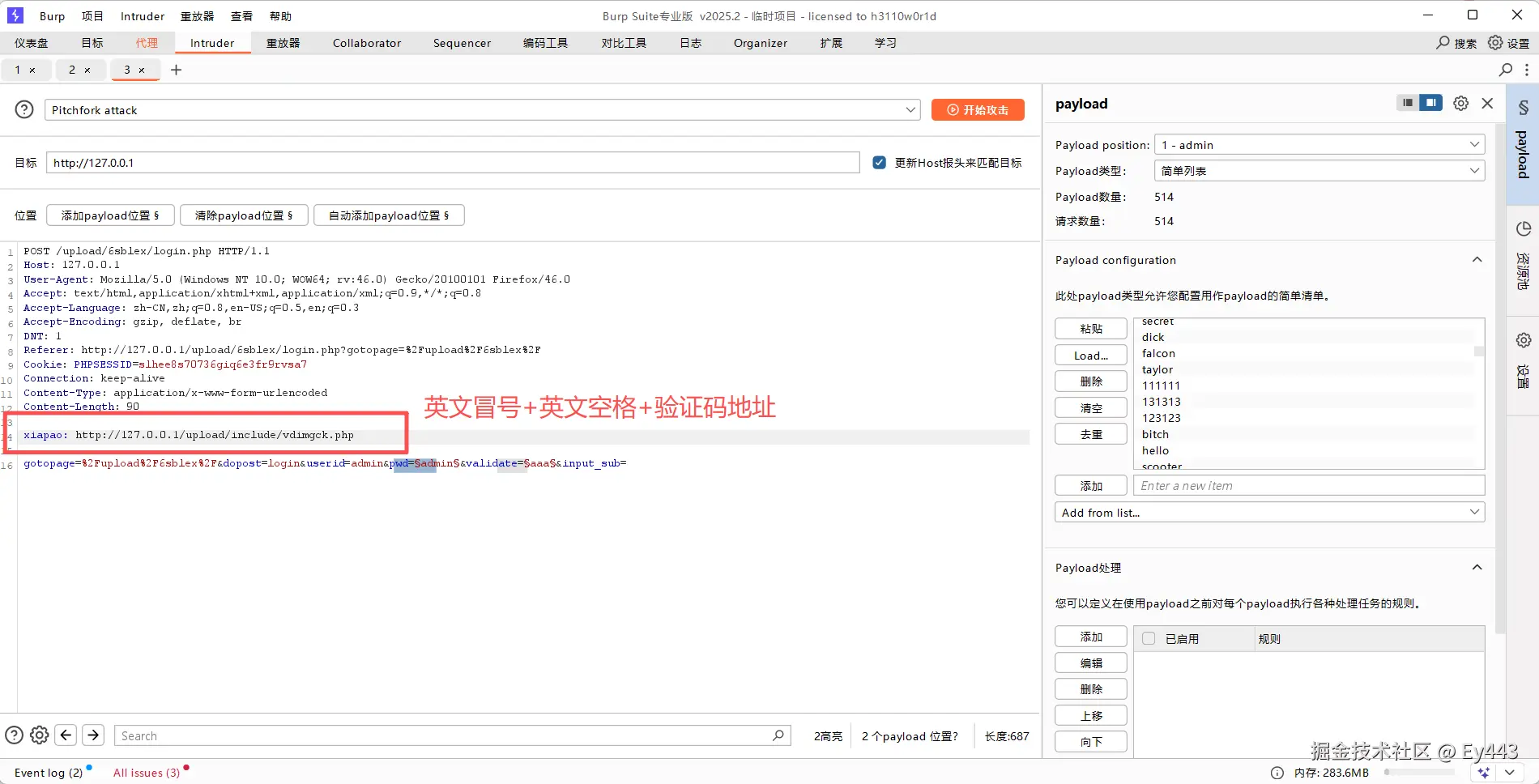This screenshot has height=784, width=1539.
Task: Open the Intruder menu in menu bar
Action: pos(143,16)
